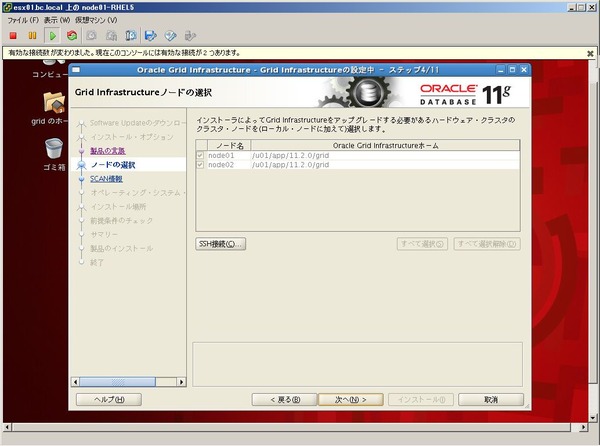600x446 pixels.
Task: Click インストール・オプション step
Action: (132, 137)
